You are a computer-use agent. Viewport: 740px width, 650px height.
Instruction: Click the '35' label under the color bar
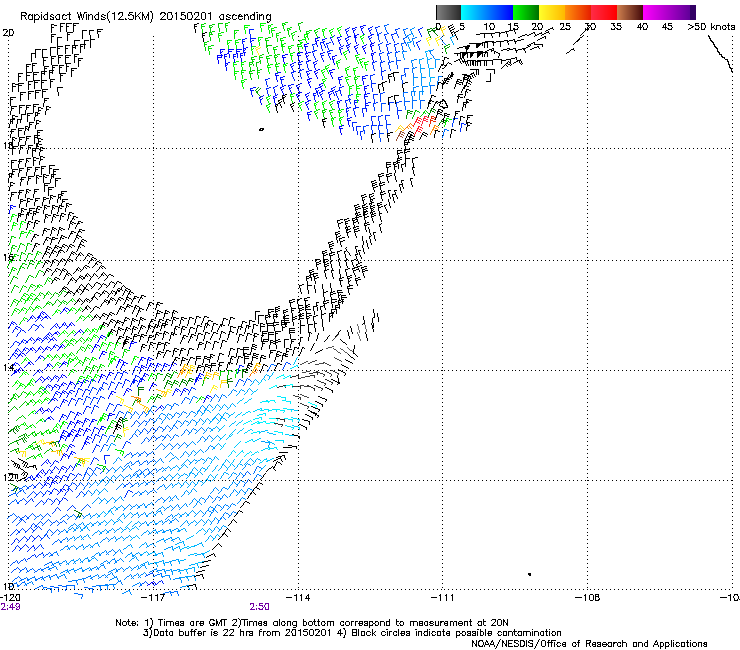616,27
